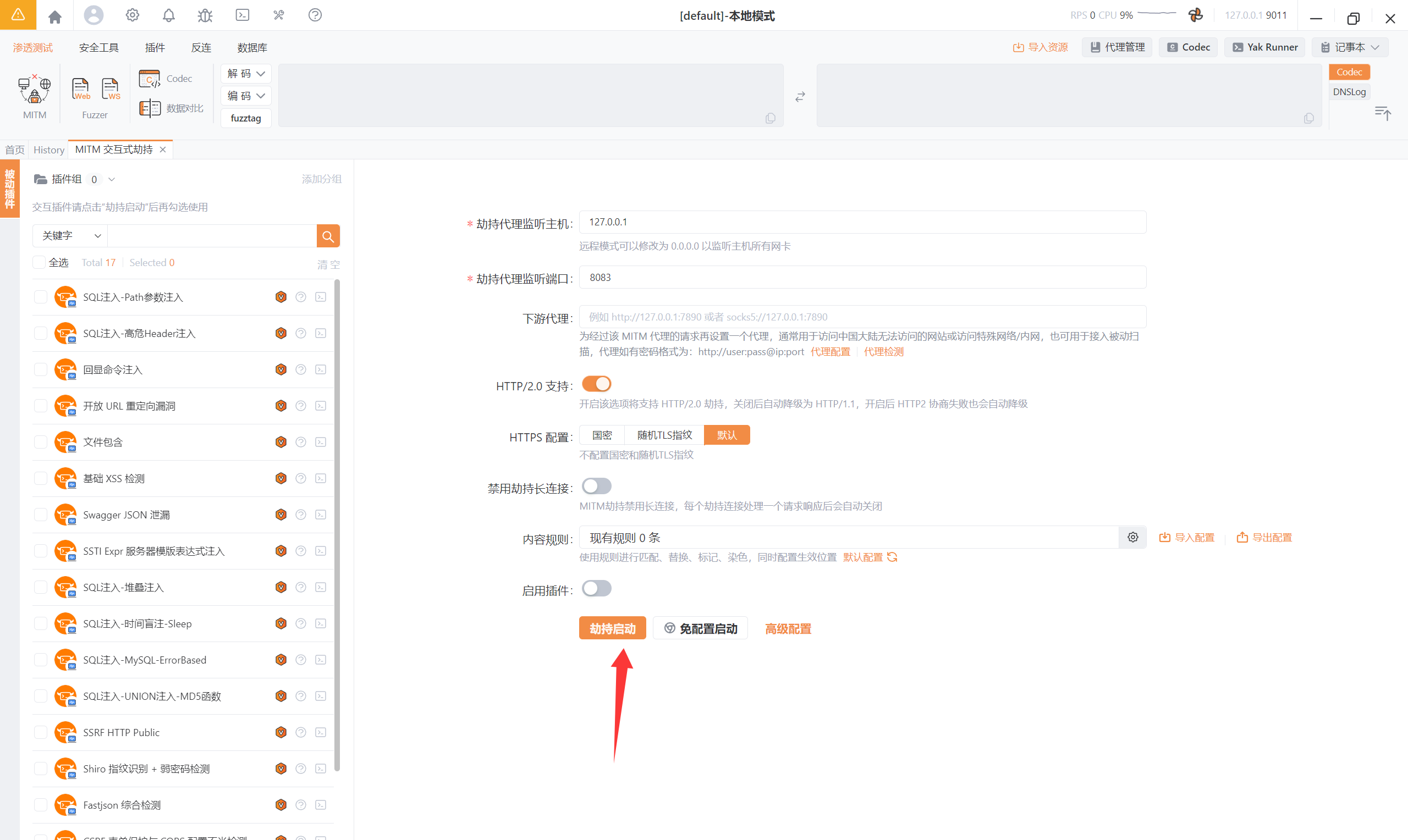Click the 劫持启动 button
The width and height of the screenshot is (1408, 840).
(x=613, y=628)
